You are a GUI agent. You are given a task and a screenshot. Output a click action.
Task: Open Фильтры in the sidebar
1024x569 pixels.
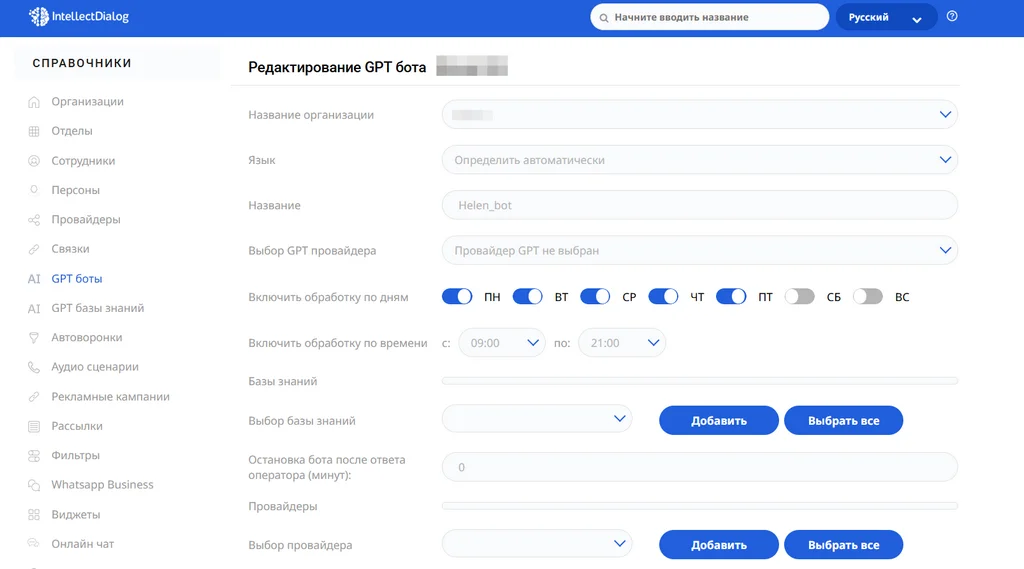pos(76,455)
